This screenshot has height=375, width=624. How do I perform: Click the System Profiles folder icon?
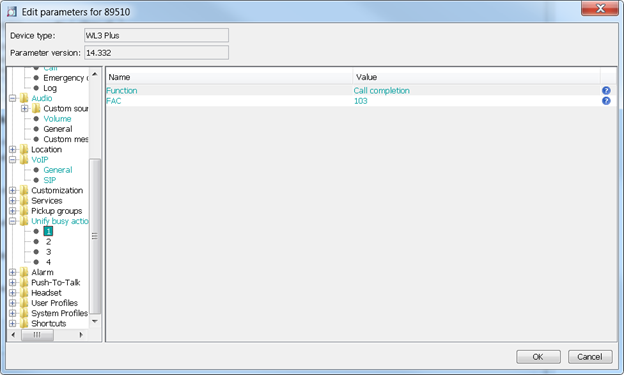(x=24, y=314)
